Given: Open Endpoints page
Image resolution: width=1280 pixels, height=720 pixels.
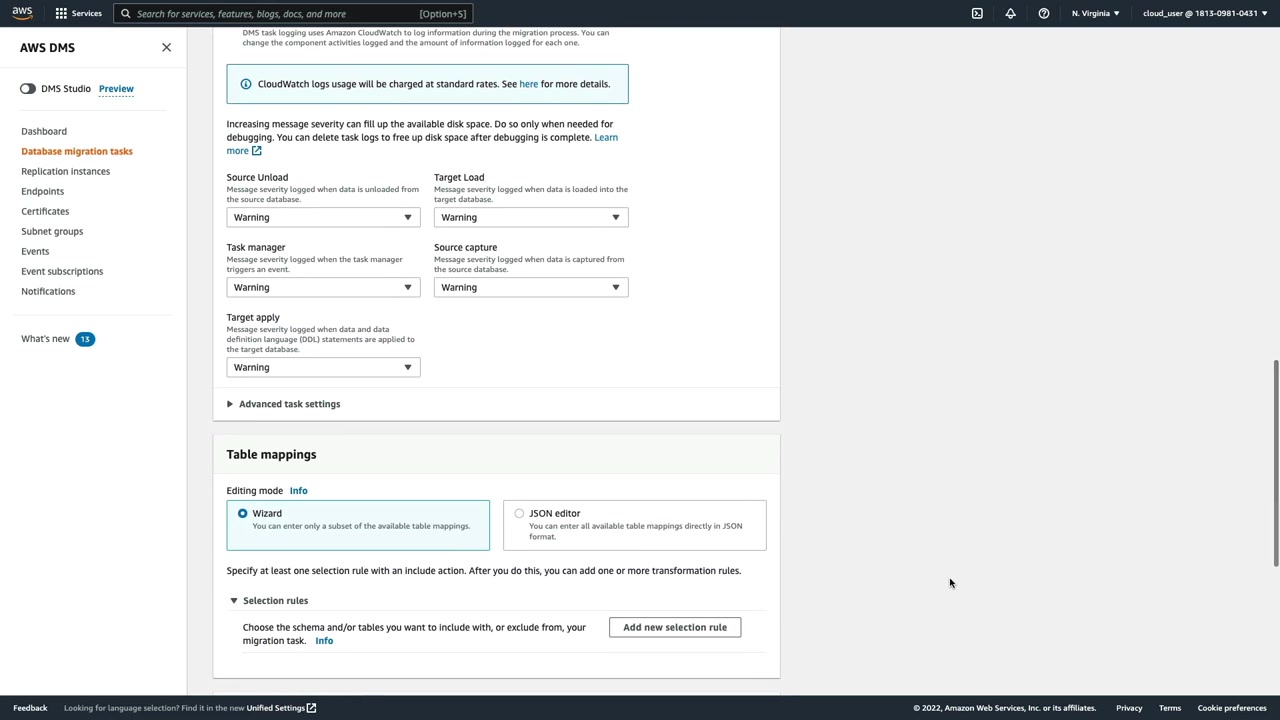Looking at the screenshot, I should tap(42, 191).
